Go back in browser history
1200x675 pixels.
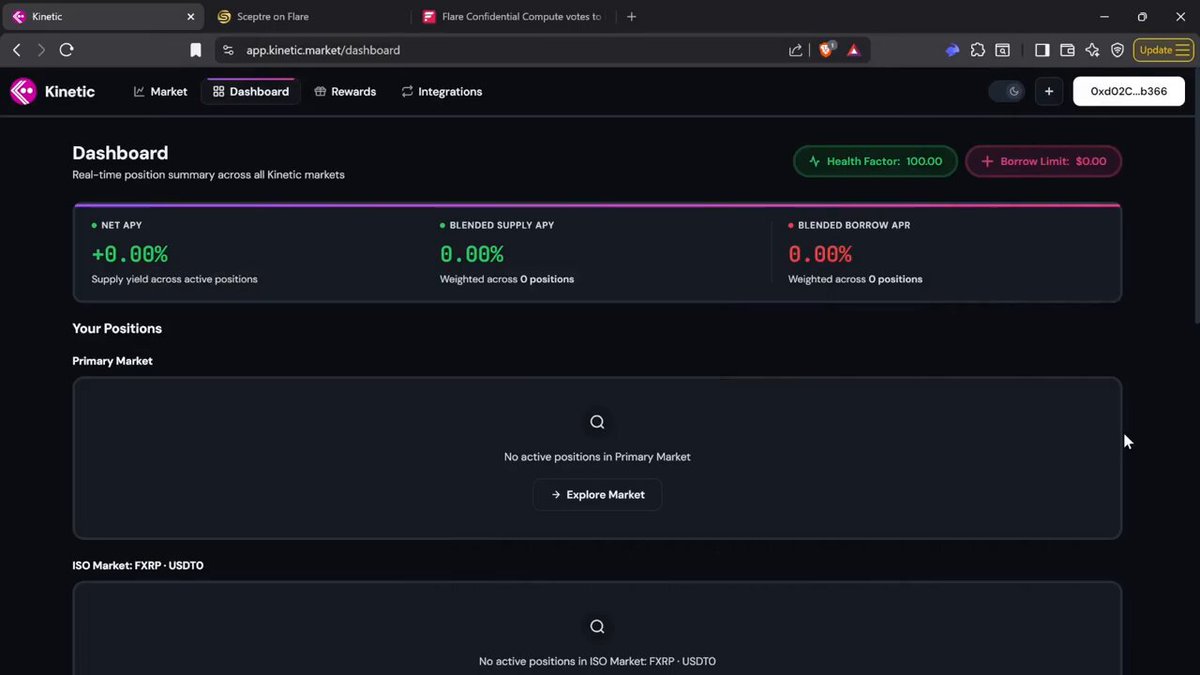(x=17, y=50)
